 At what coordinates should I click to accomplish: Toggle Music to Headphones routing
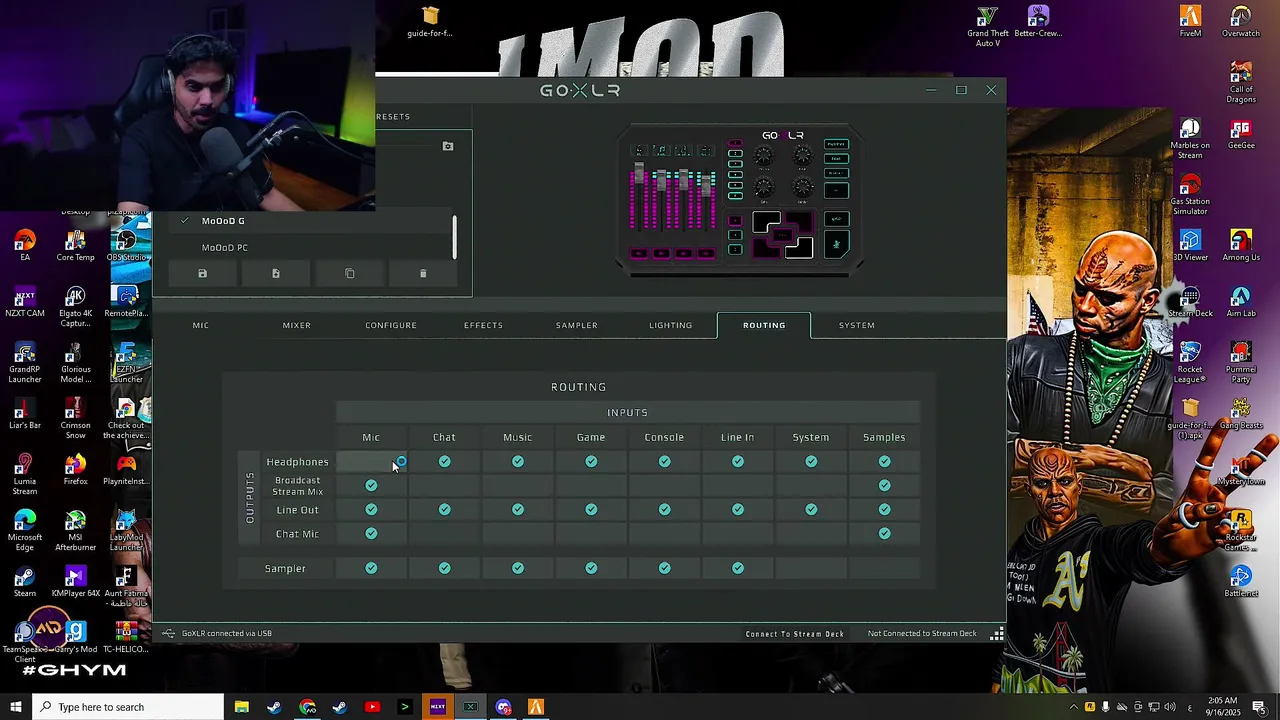click(x=518, y=462)
